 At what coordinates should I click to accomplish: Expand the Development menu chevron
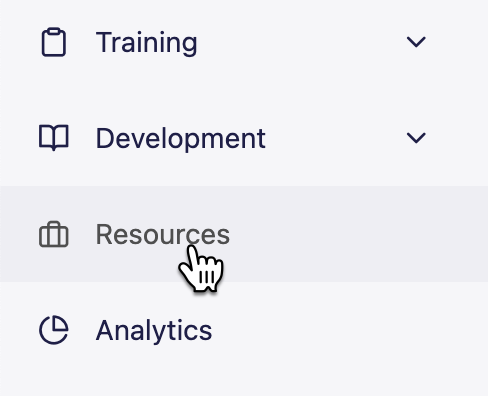point(416,138)
